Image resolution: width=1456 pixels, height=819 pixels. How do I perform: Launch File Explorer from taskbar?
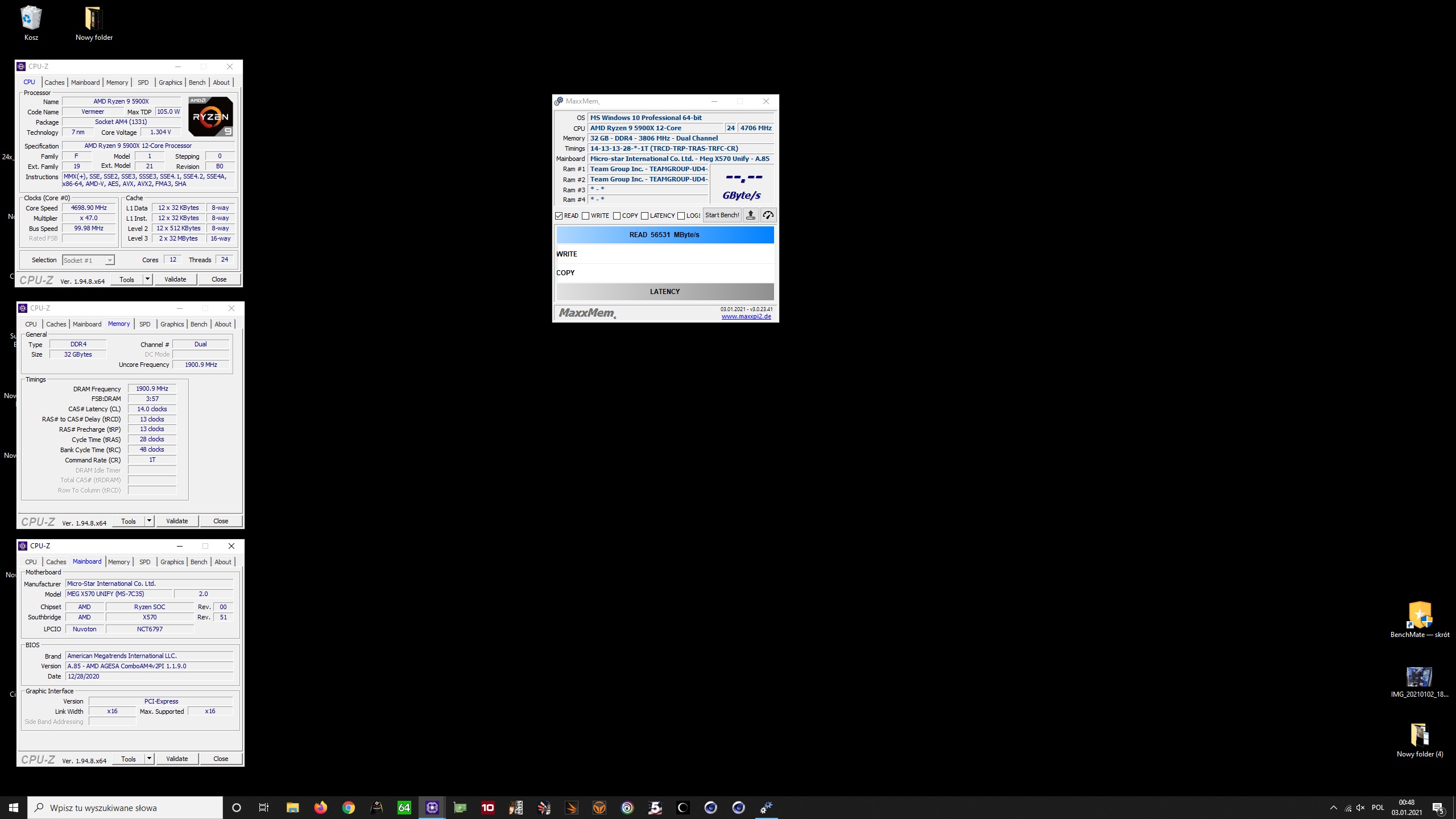pos(292,808)
